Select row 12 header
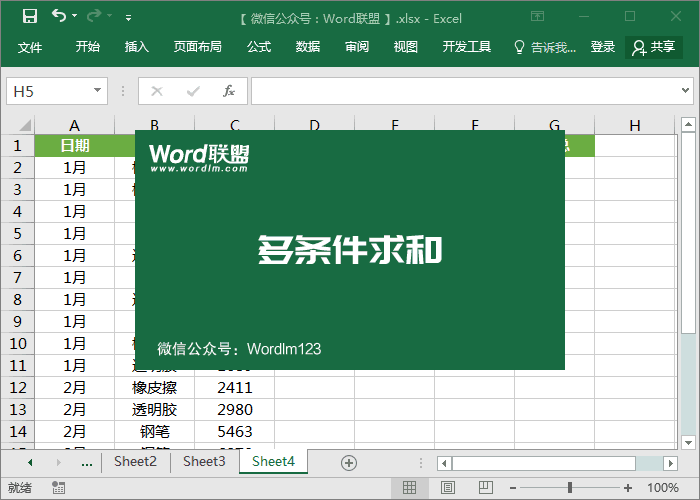 point(18,388)
